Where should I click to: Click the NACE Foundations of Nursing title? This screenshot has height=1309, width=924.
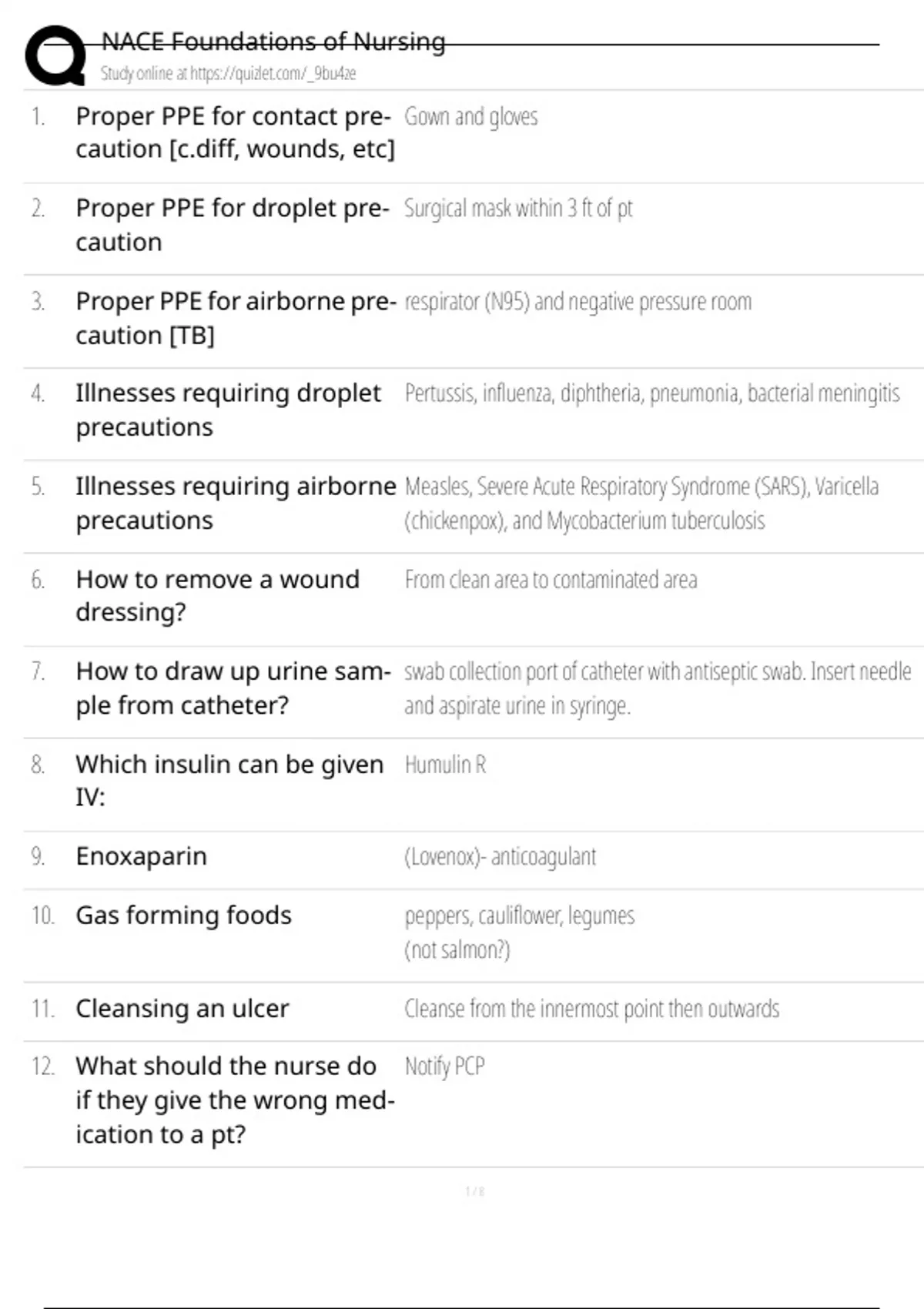(x=273, y=41)
